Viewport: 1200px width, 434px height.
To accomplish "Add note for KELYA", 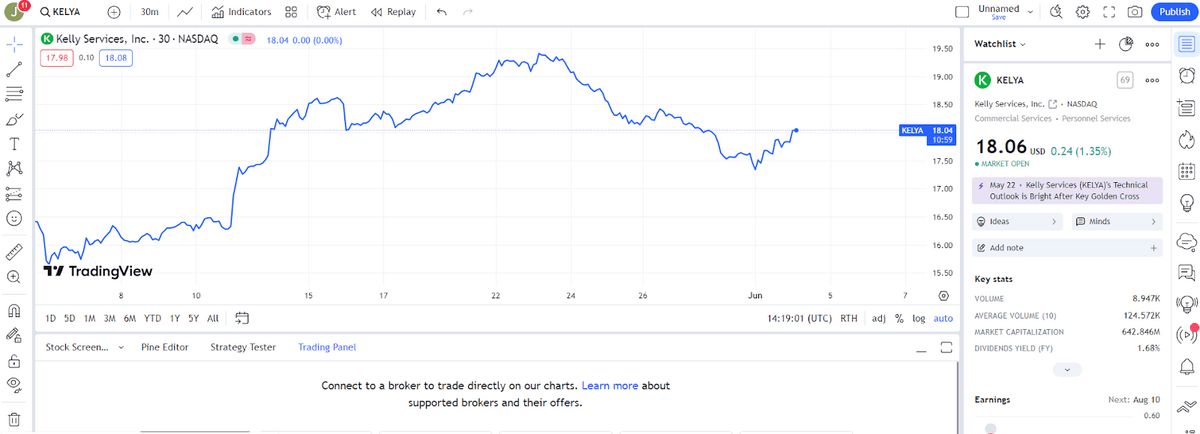I will click(x=1067, y=247).
